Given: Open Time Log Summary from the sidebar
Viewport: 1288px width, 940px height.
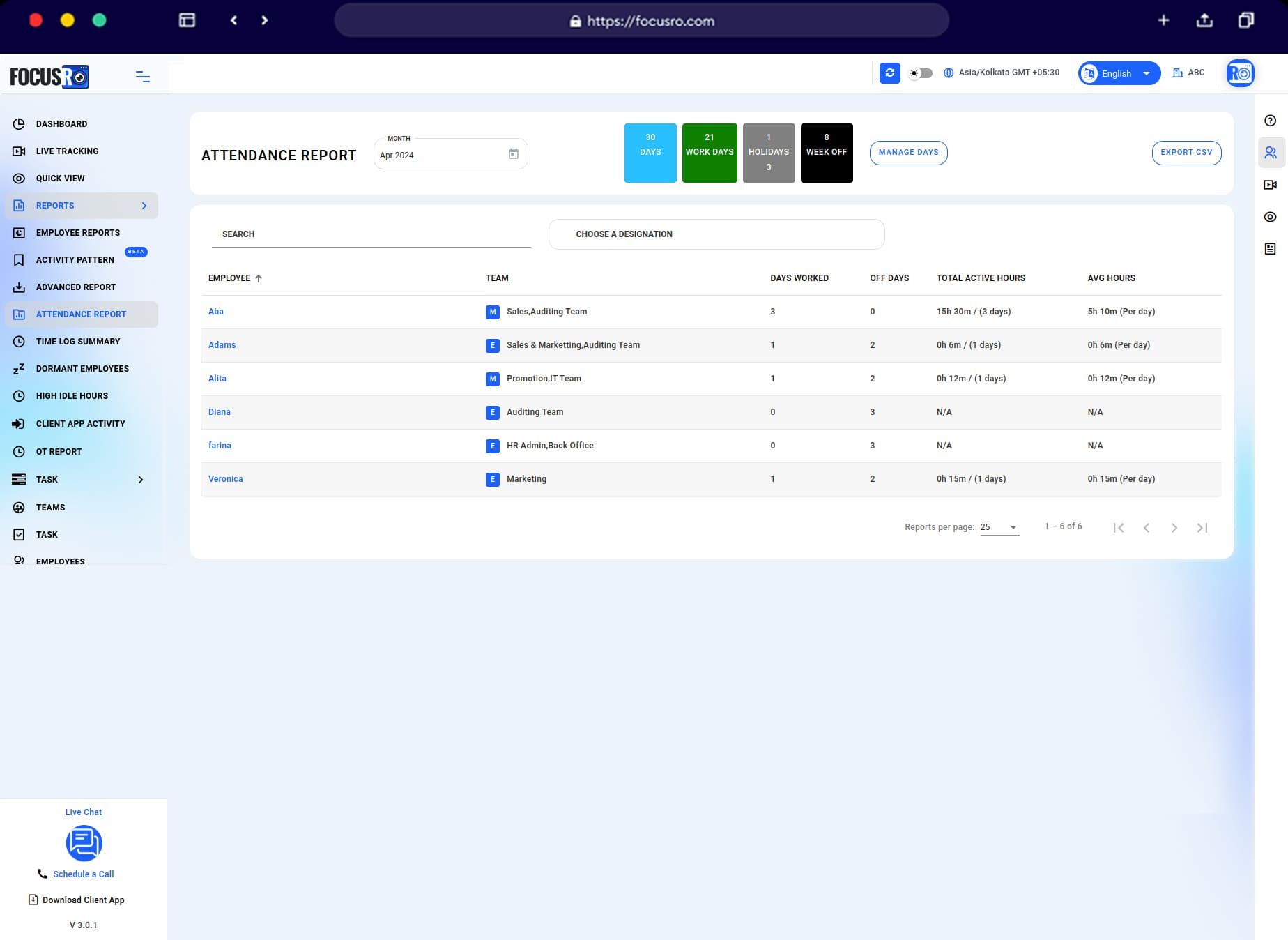Looking at the screenshot, I should (x=78, y=341).
